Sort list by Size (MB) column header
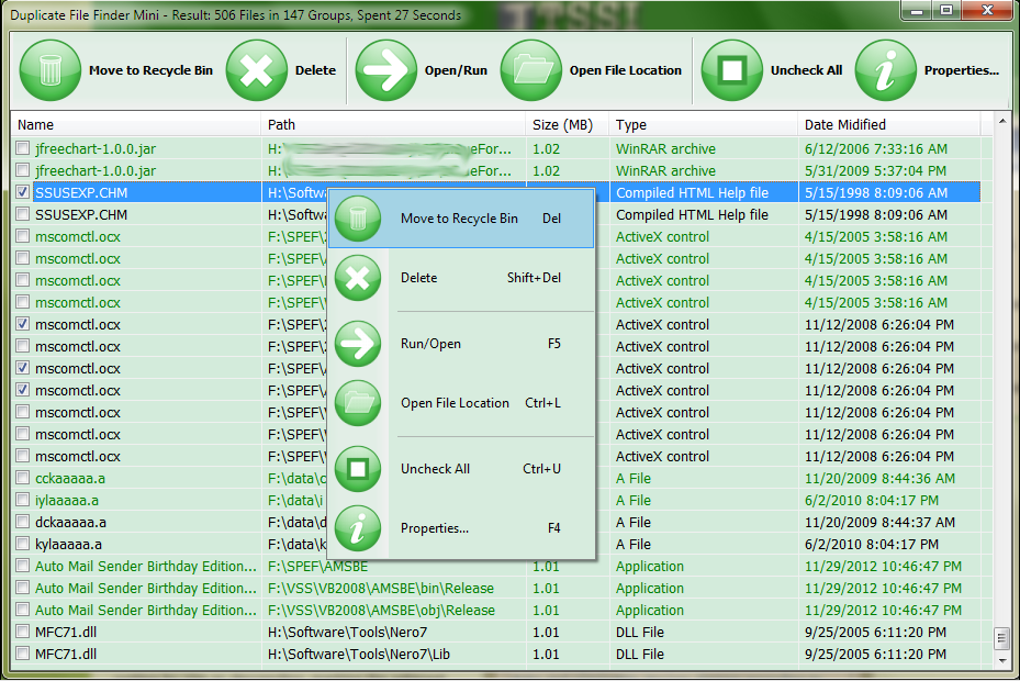The width and height of the screenshot is (1020, 681). click(x=562, y=125)
